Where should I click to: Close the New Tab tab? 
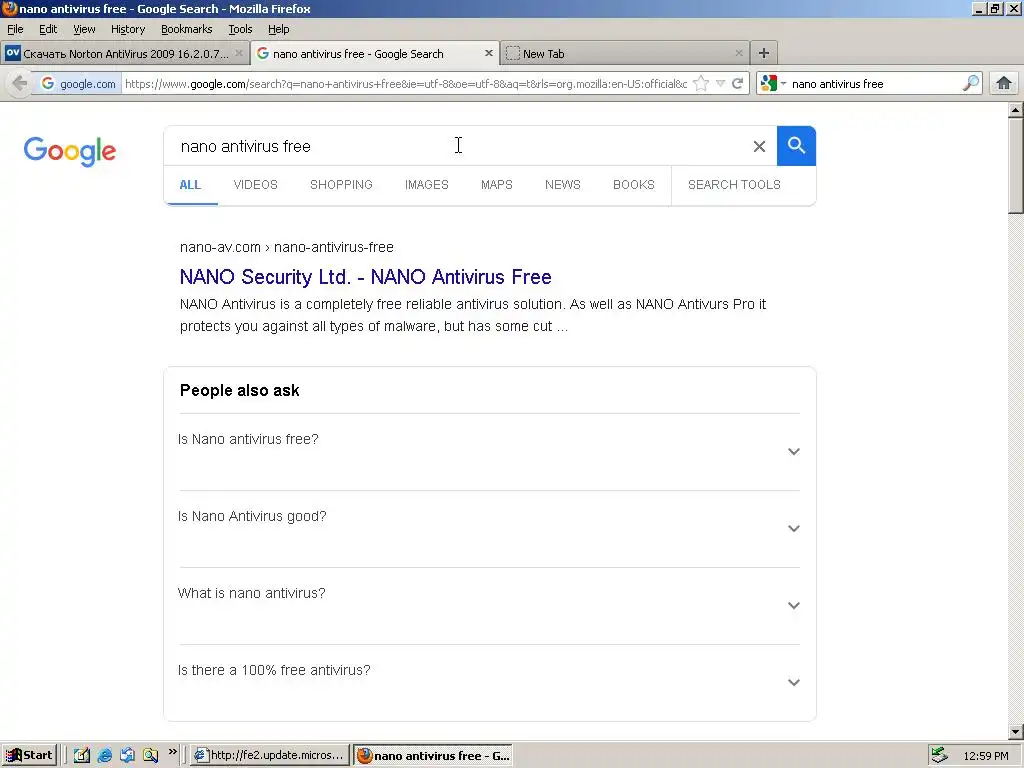click(x=739, y=53)
